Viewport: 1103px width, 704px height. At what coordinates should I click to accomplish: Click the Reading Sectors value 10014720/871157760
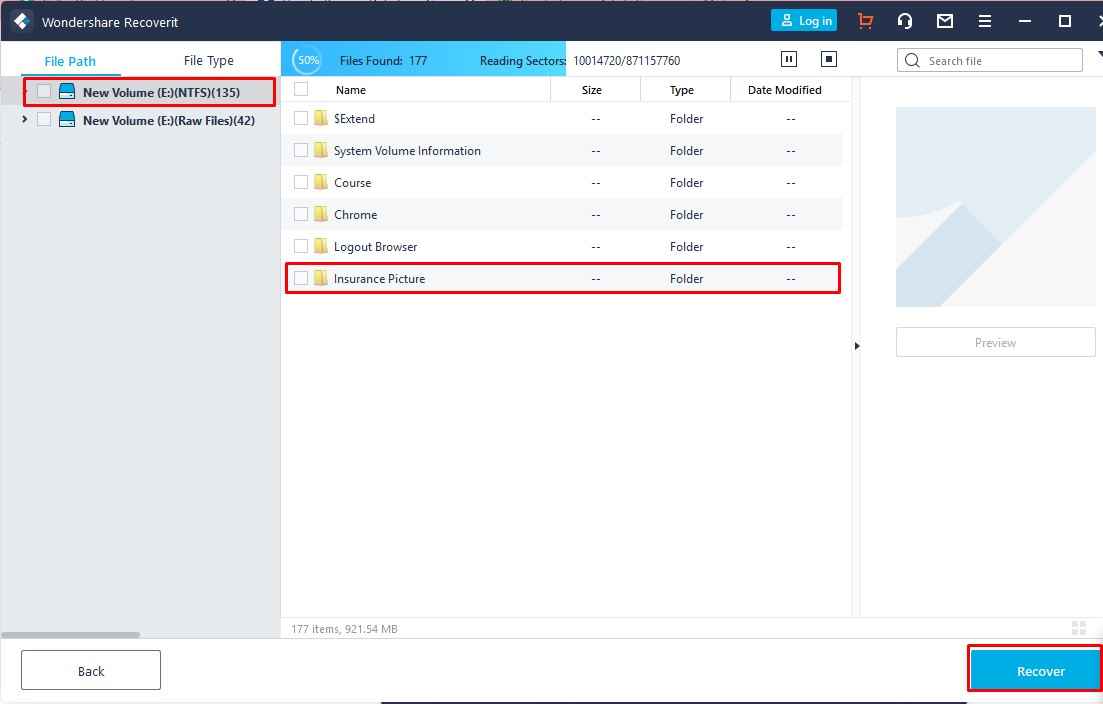(627, 60)
